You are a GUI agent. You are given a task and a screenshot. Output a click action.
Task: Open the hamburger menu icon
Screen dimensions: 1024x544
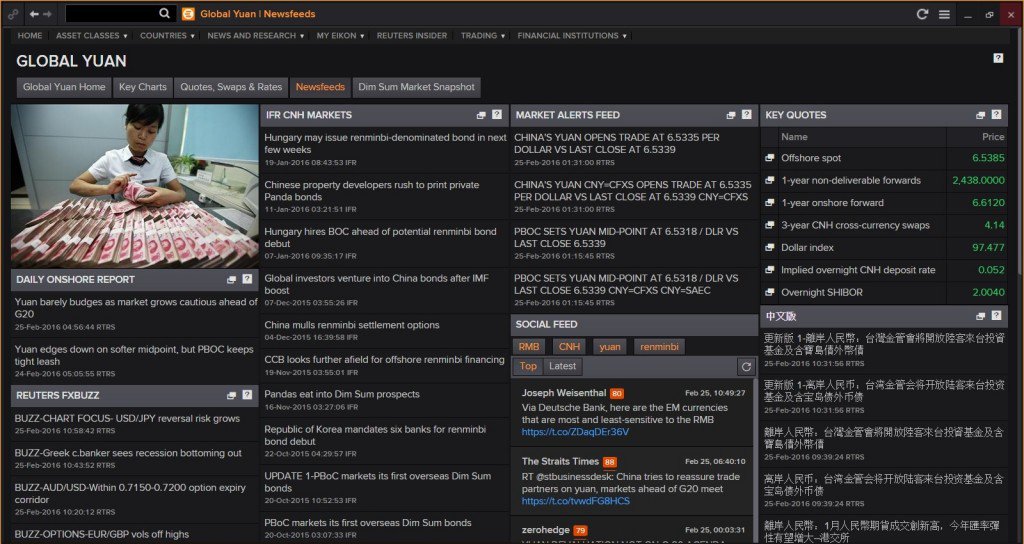944,14
